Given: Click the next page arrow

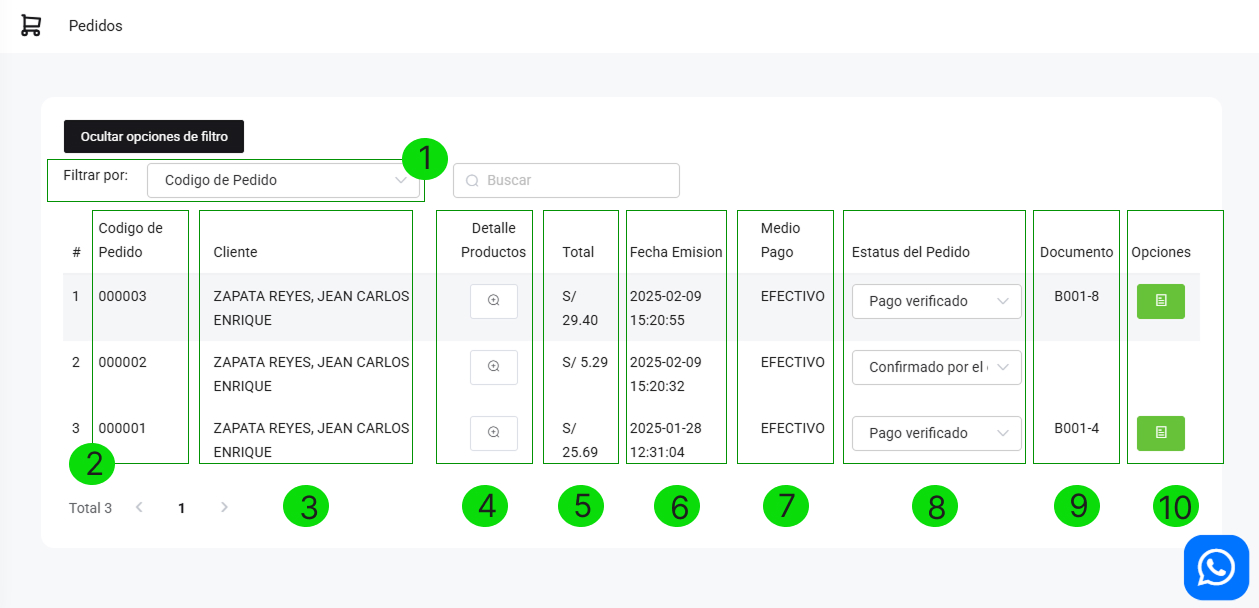Looking at the screenshot, I should (224, 508).
